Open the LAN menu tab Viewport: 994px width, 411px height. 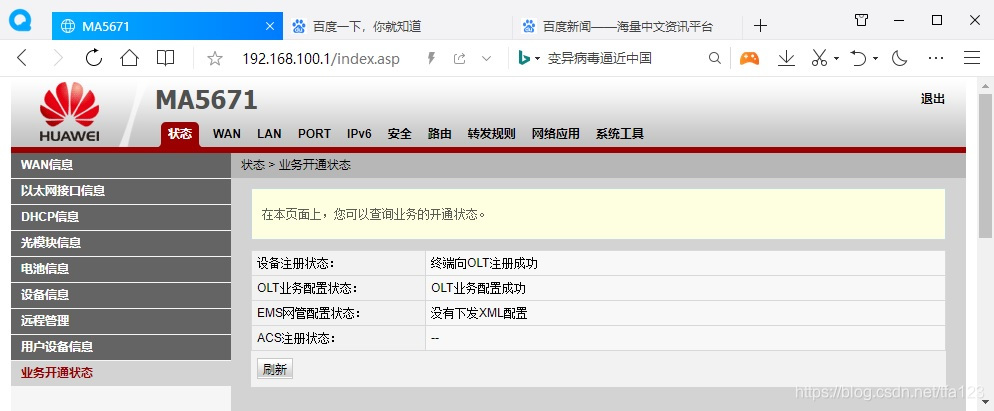tap(269, 134)
